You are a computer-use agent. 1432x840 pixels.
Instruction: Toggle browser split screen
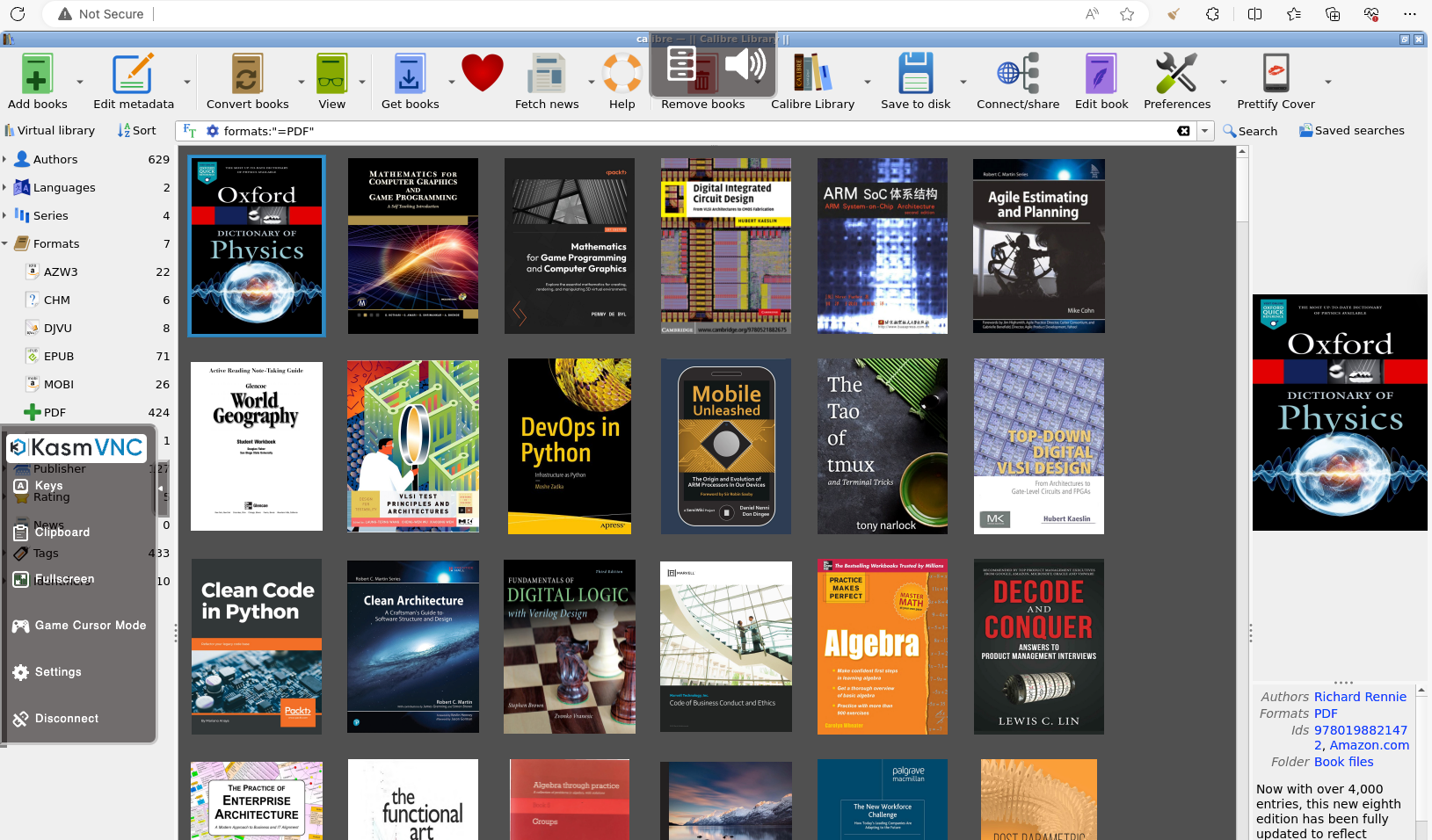(x=1254, y=14)
